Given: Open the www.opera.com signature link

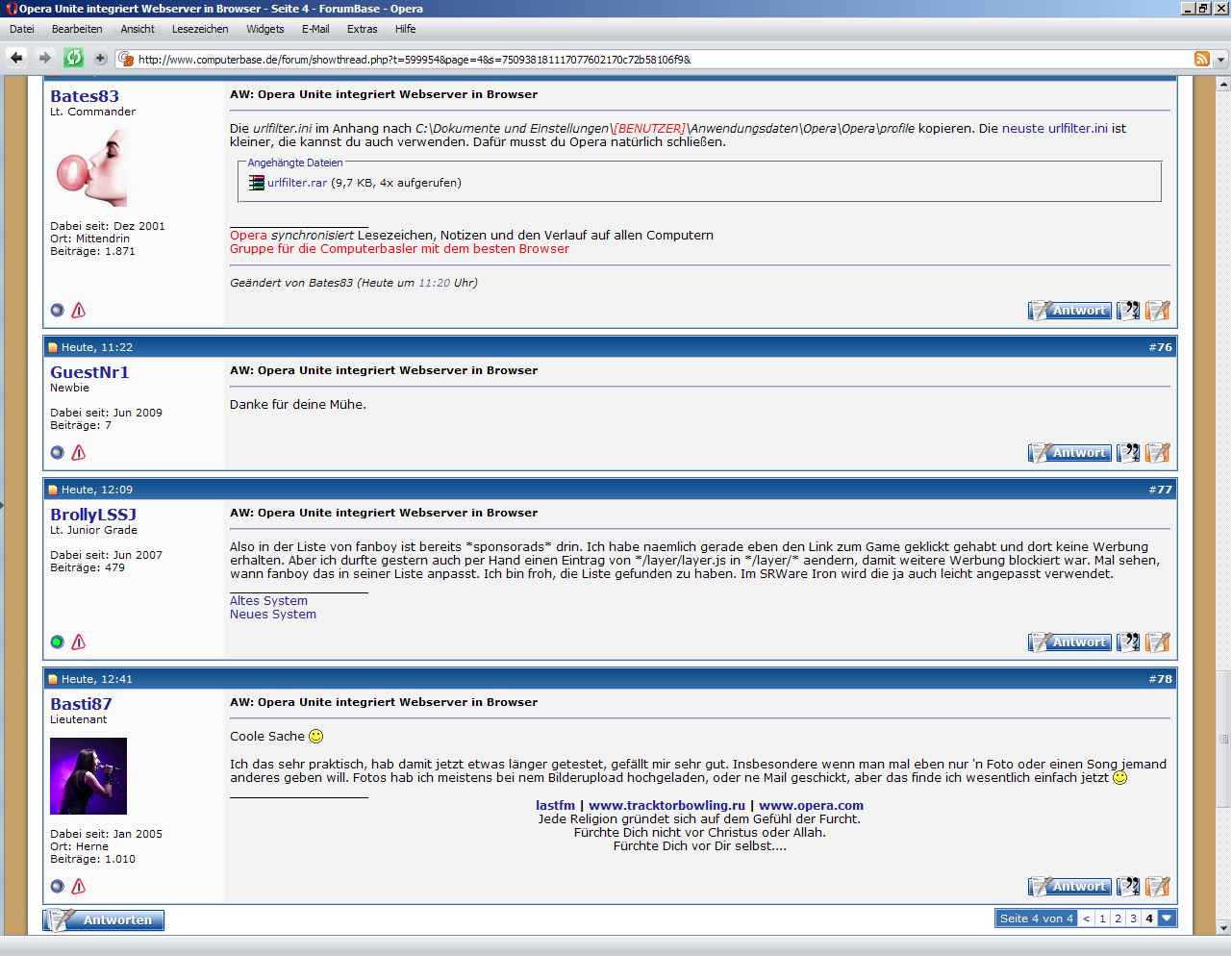Looking at the screenshot, I should coord(811,806).
